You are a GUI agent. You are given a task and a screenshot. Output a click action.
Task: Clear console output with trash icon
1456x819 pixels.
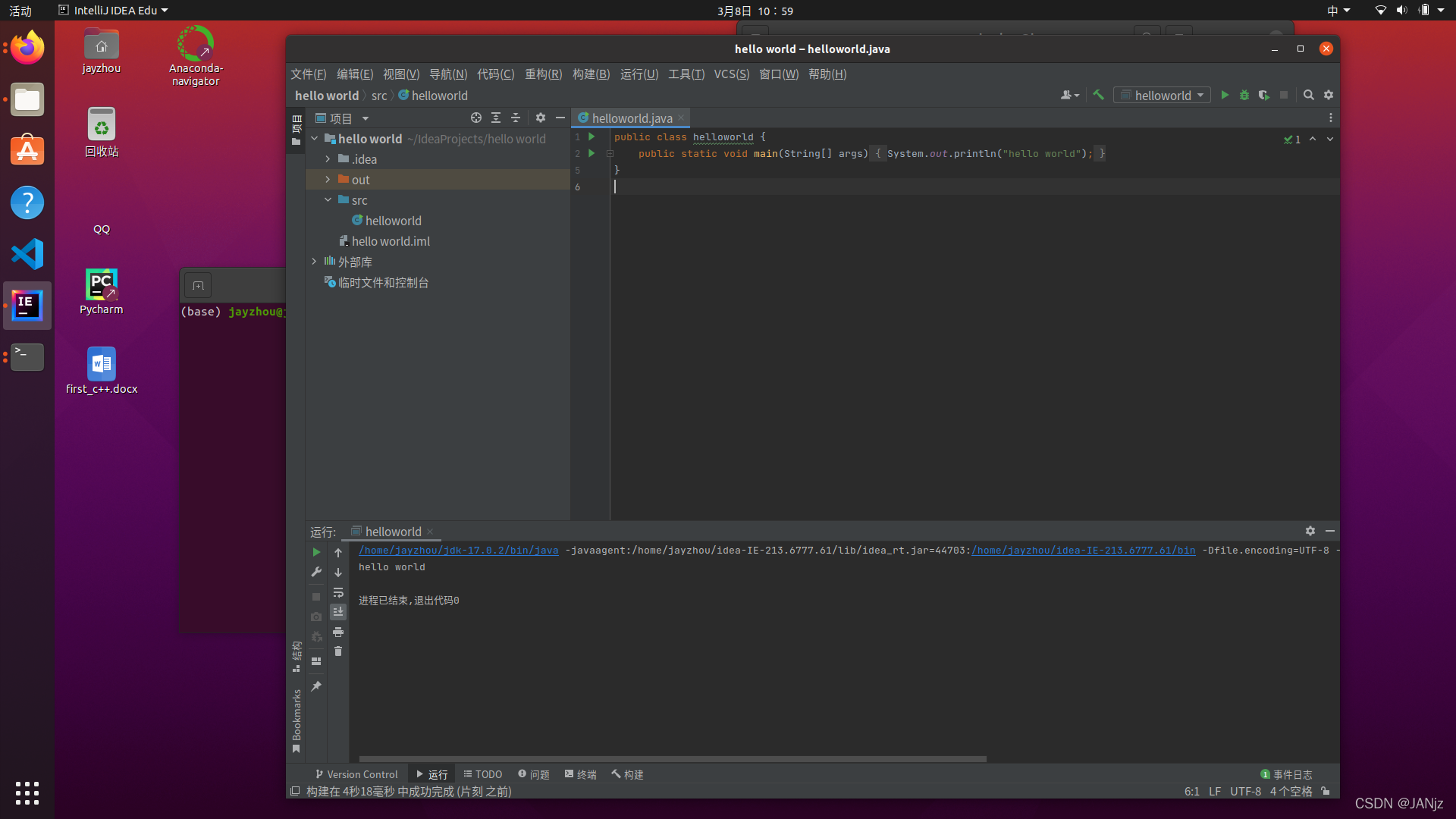338,651
